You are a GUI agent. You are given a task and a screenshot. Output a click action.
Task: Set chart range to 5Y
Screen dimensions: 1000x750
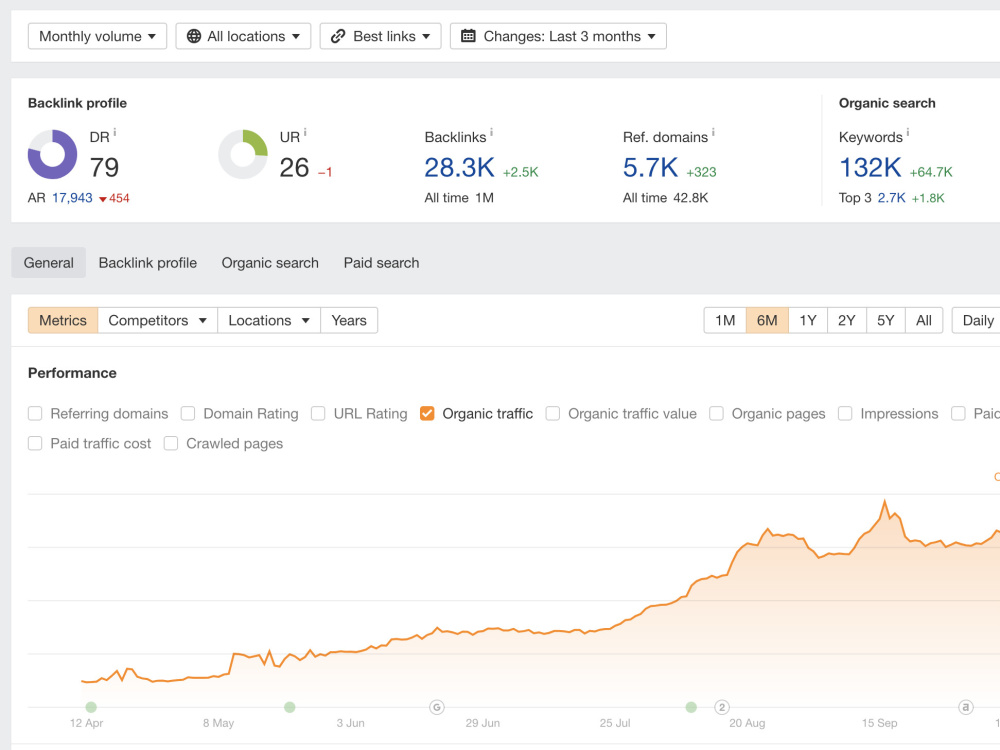click(x=886, y=320)
